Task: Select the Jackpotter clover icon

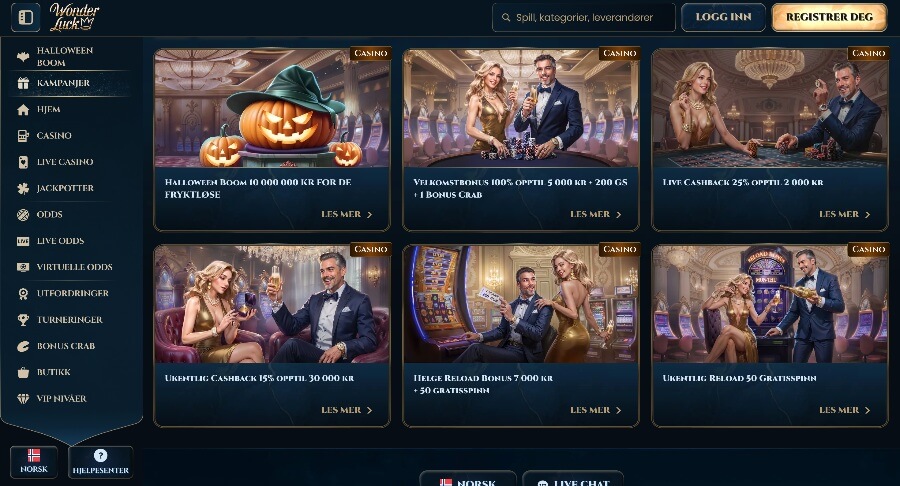Action: (x=23, y=188)
